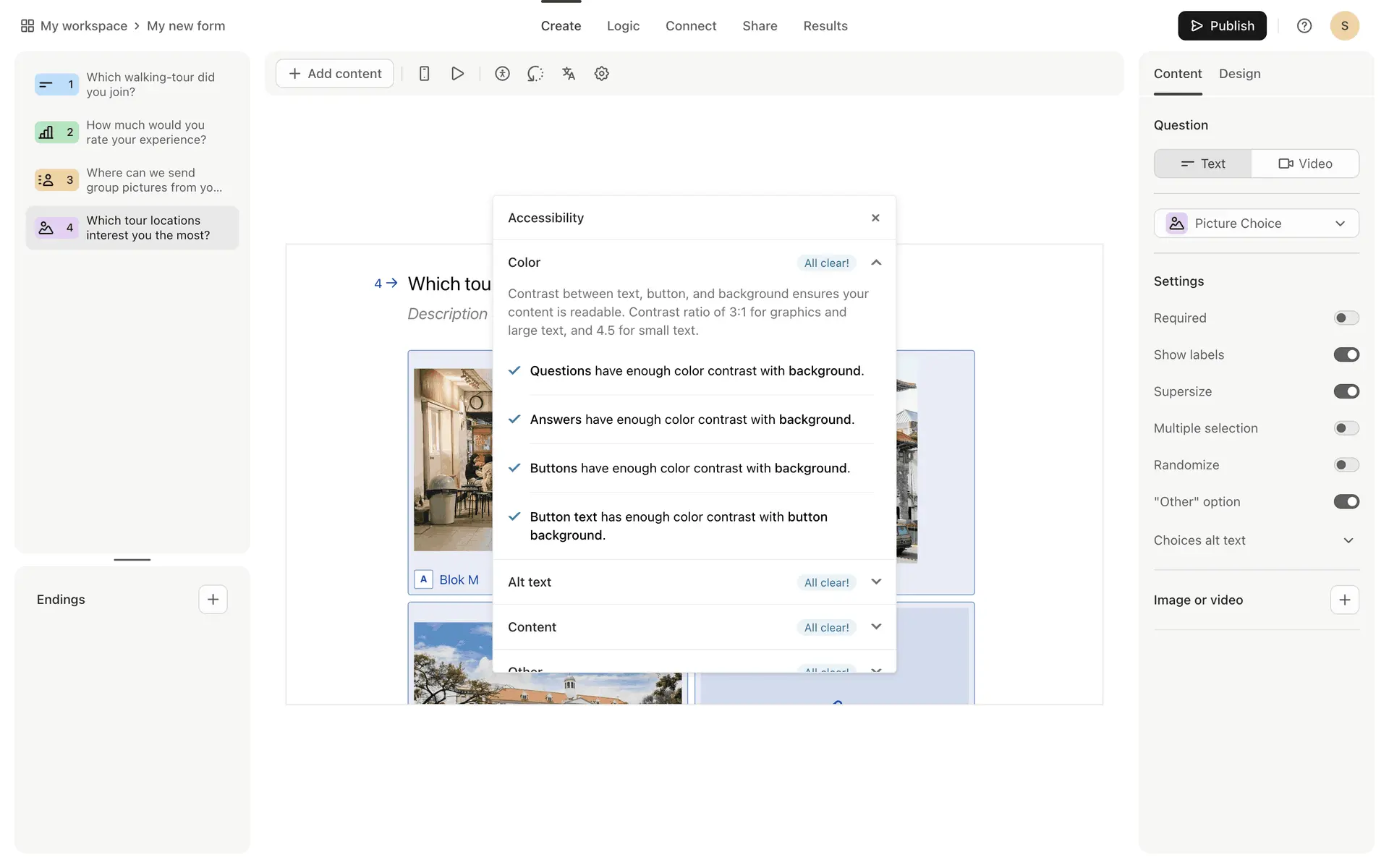Open the Picture Choice question type dropdown

pos(1256,224)
